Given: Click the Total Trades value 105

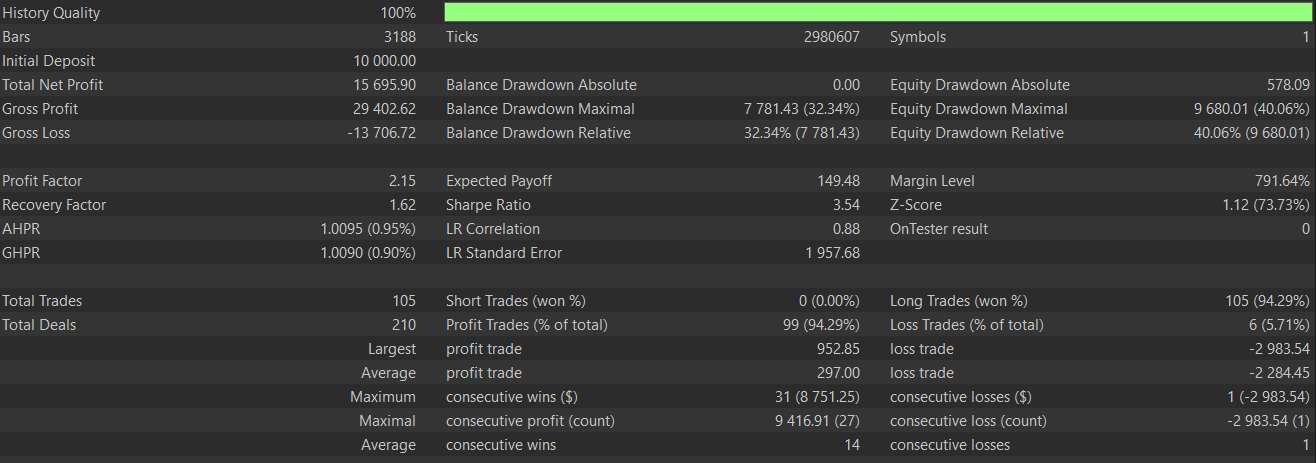Looking at the screenshot, I should tap(404, 301).
